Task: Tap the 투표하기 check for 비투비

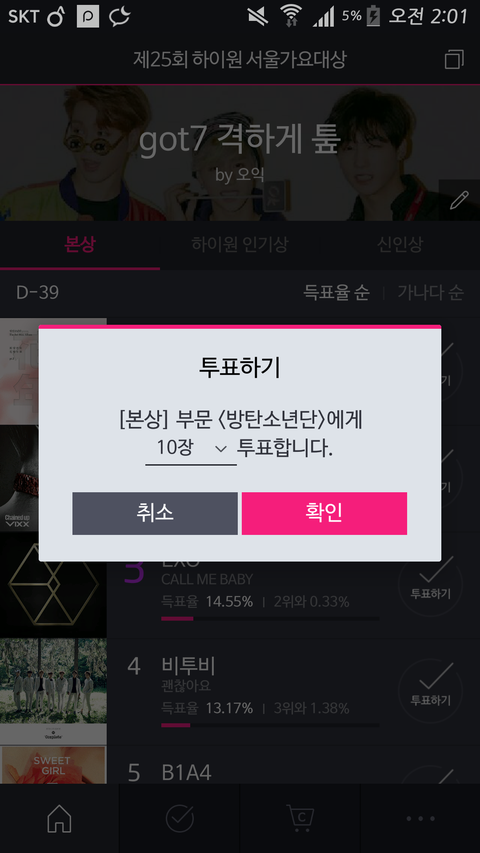Action: point(430,691)
